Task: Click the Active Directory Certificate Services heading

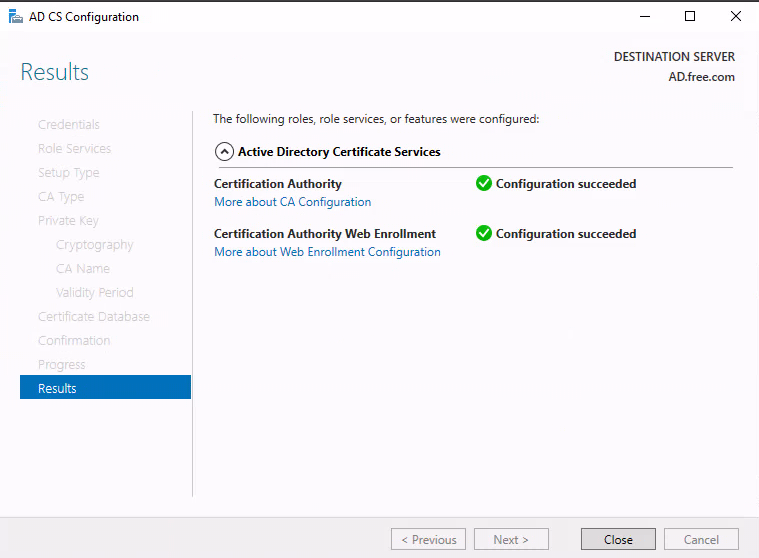Action: click(339, 152)
